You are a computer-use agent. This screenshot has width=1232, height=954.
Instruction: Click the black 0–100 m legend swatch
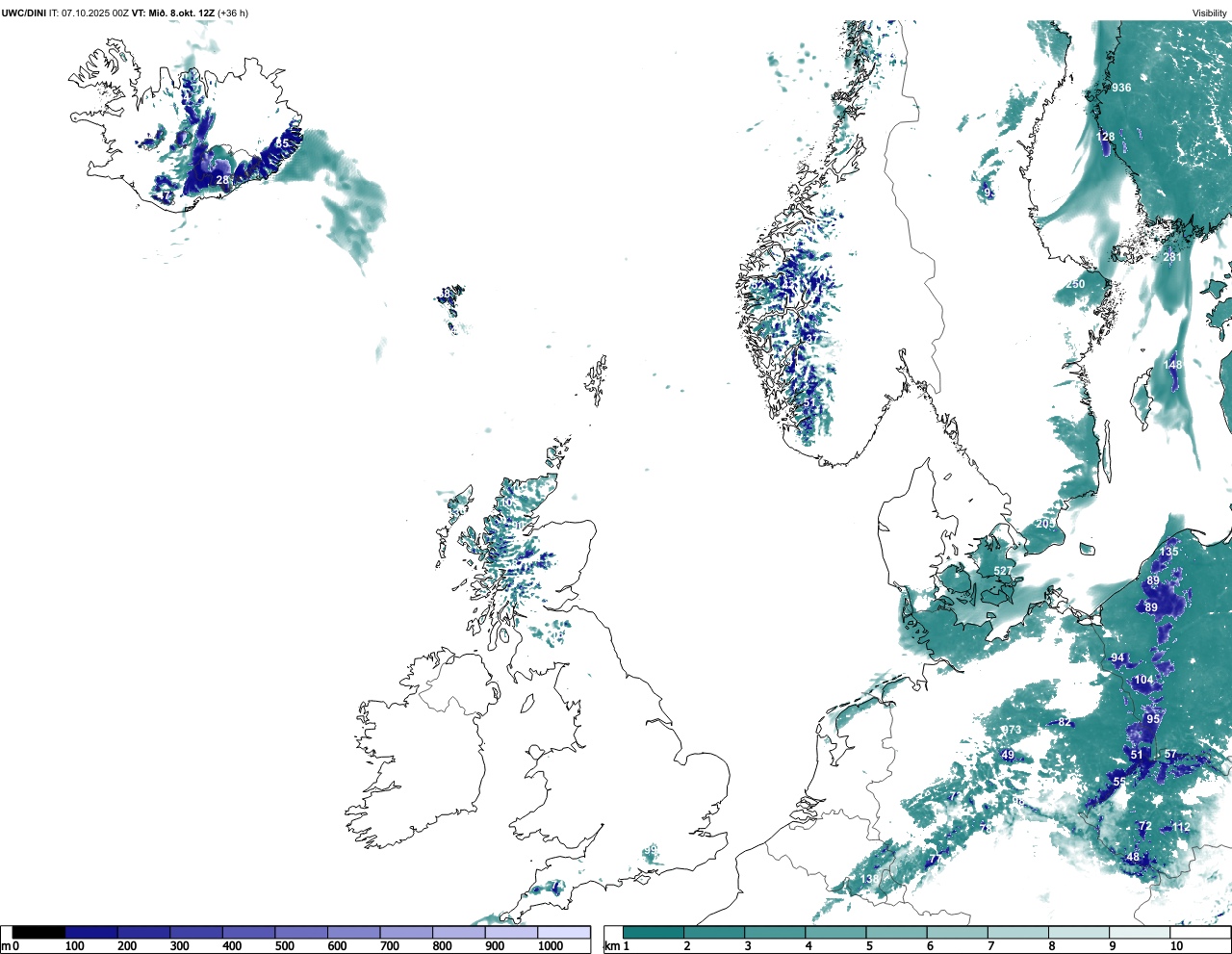click(x=39, y=932)
